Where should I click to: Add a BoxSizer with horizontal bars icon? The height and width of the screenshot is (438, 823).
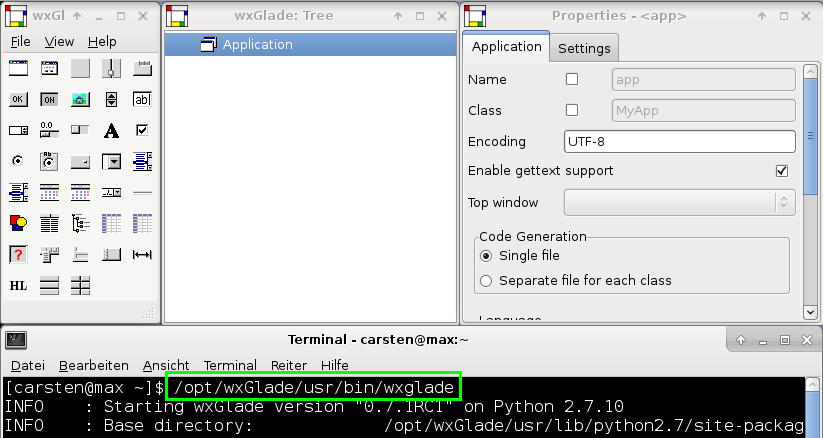(49, 286)
